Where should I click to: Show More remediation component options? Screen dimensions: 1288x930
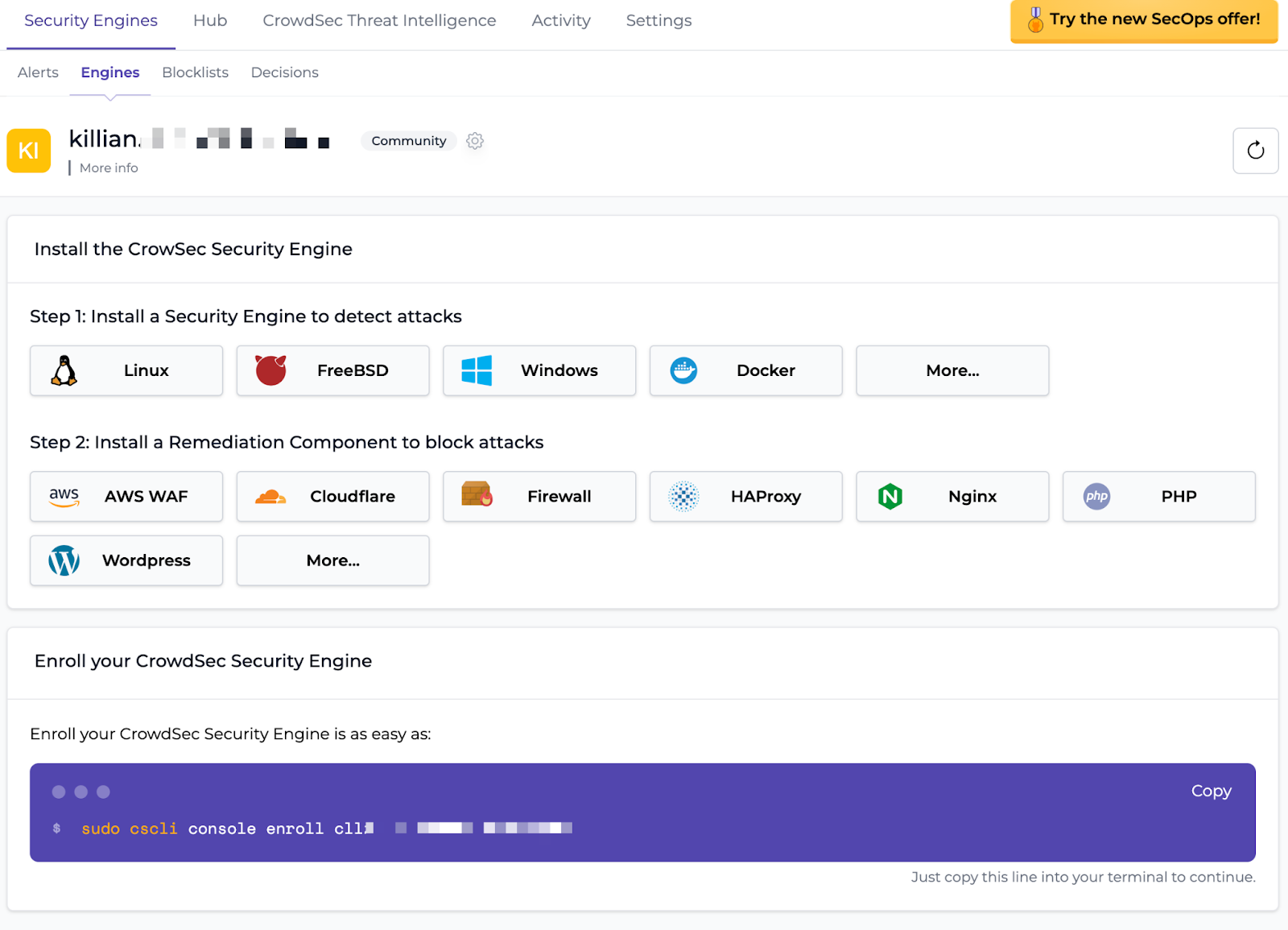point(332,560)
